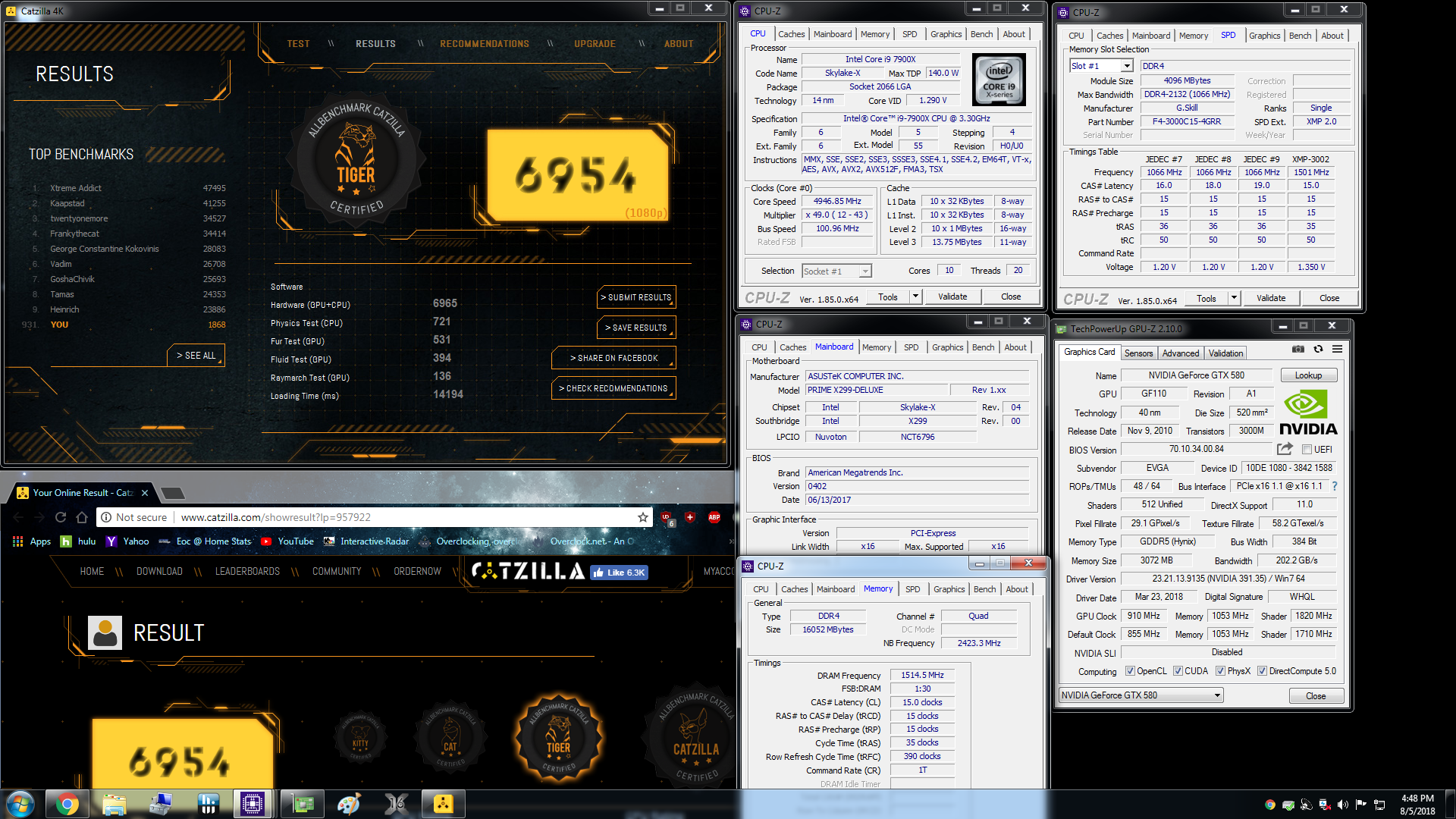Expand Tools arrow in CPU-Z CPU window
Image resolution: width=1456 pixels, height=819 pixels.
tap(915, 297)
